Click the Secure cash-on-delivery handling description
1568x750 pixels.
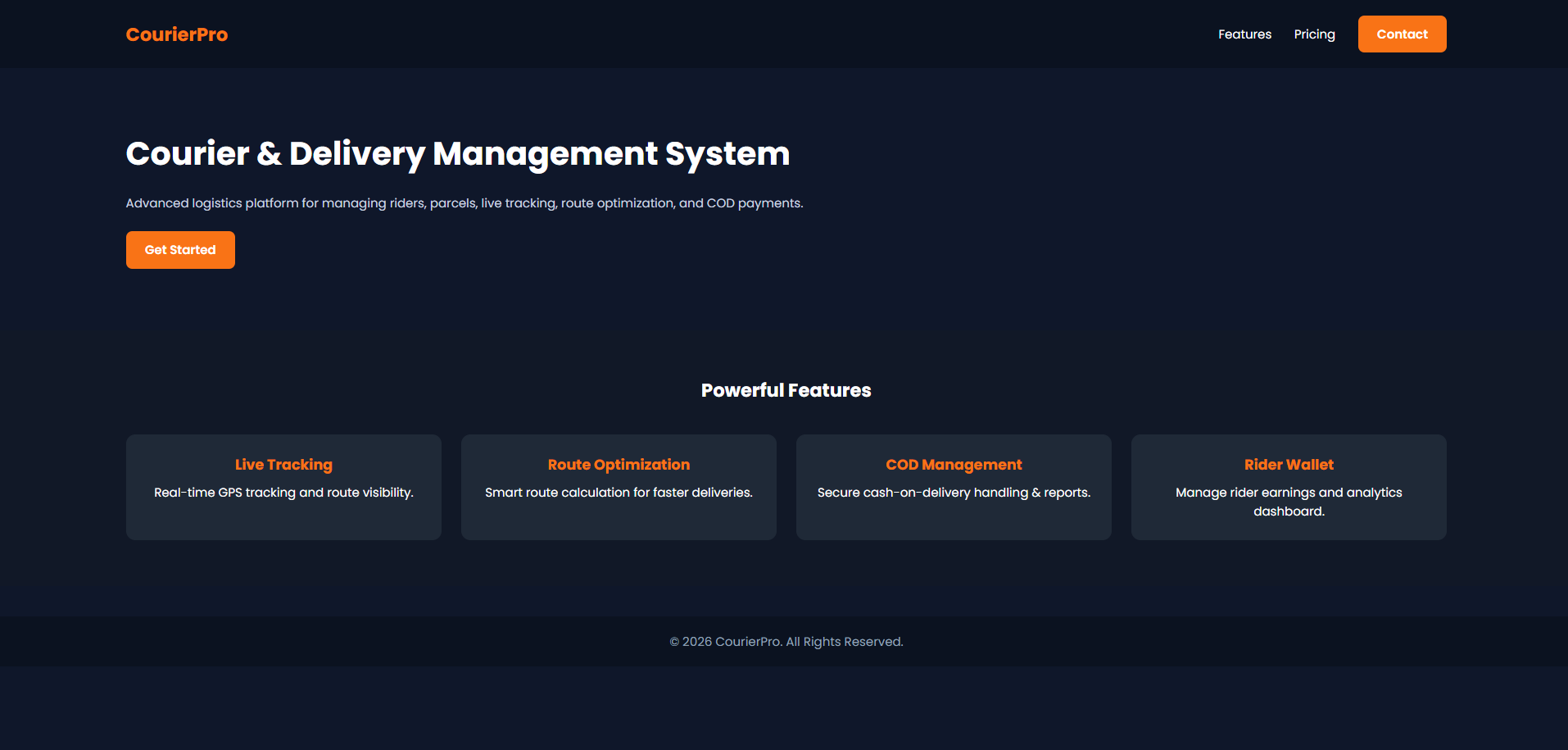[954, 493]
